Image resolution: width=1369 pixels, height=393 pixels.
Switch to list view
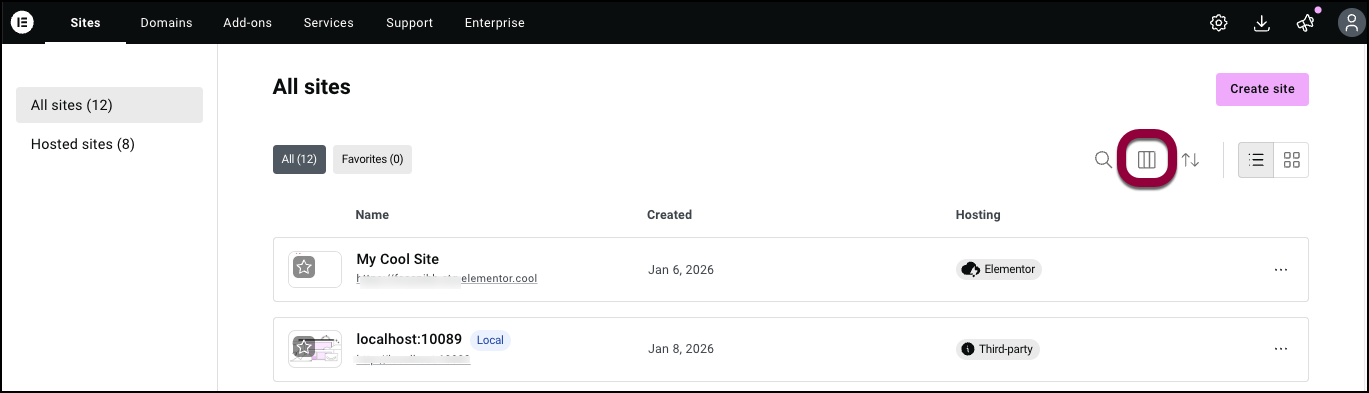coord(1256,160)
